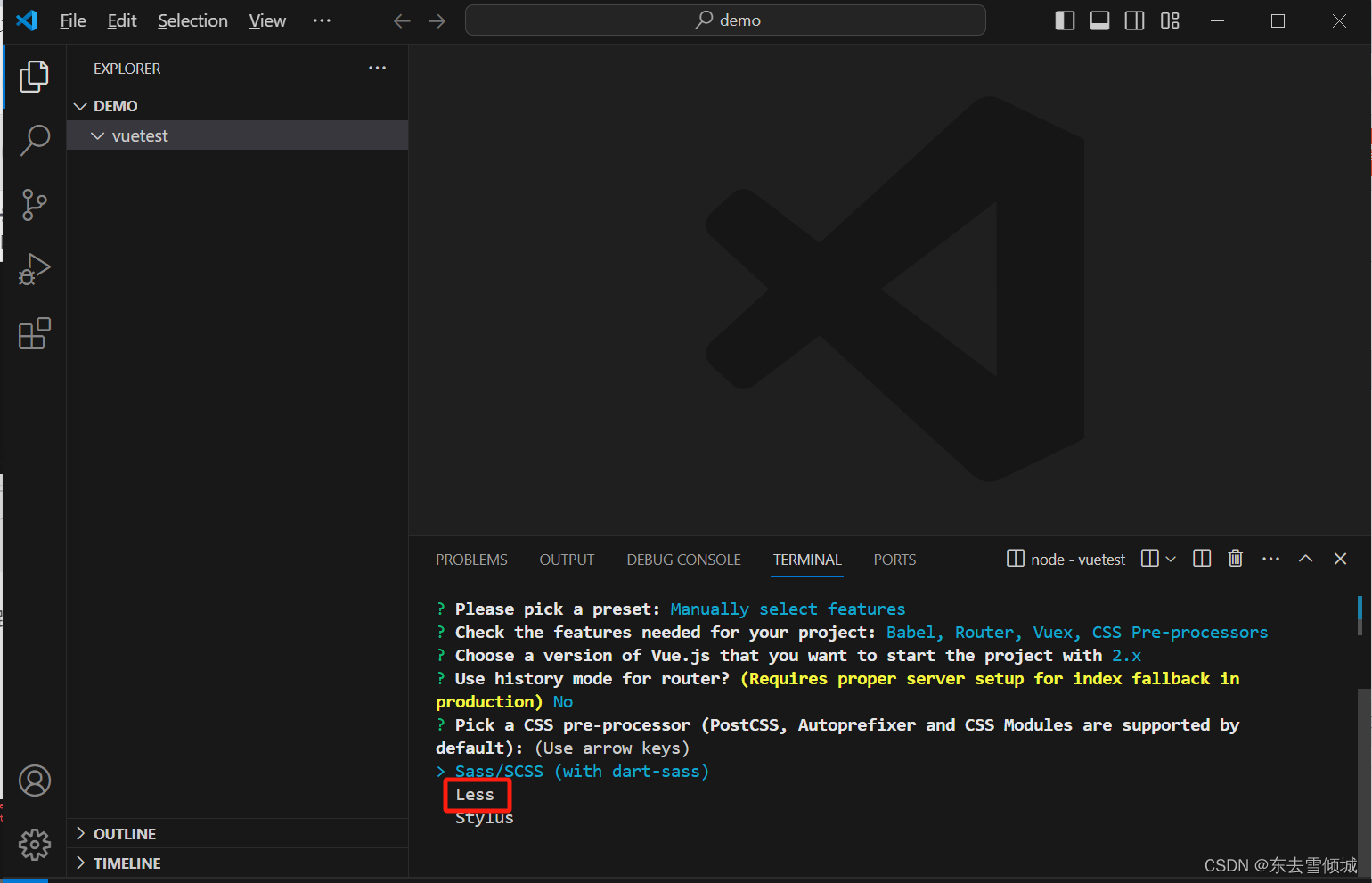Open the Search view in activity bar
Viewport: 1372px width, 883px height.
[x=35, y=140]
